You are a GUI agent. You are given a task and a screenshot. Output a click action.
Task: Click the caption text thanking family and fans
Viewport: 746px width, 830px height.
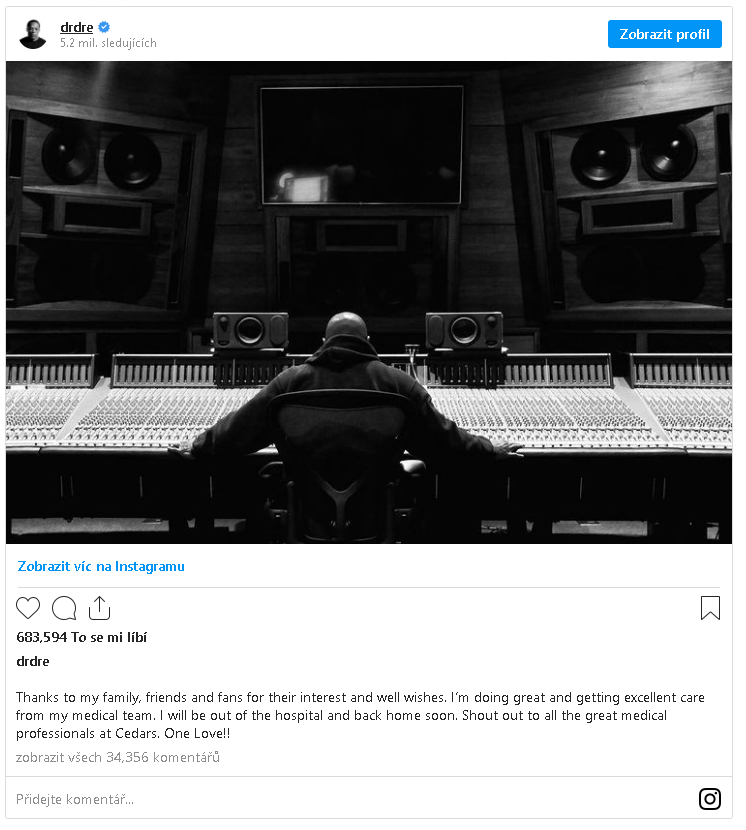tap(360, 715)
